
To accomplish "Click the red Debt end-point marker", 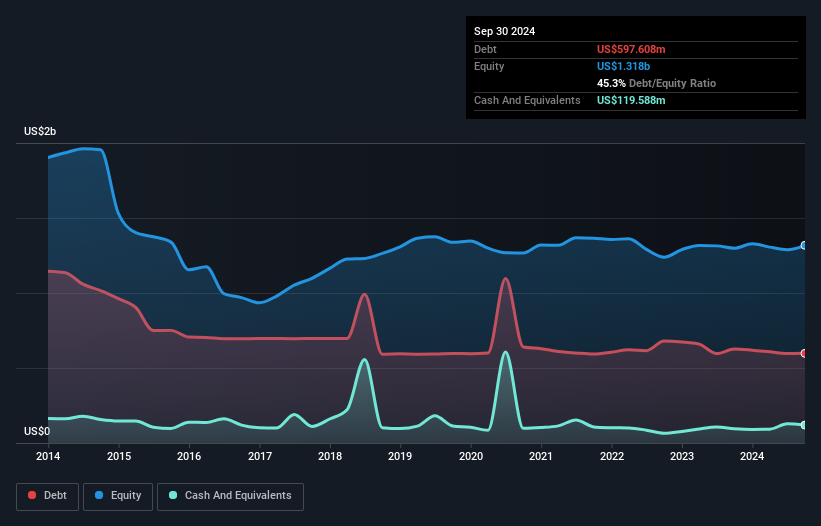I will [x=804, y=353].
